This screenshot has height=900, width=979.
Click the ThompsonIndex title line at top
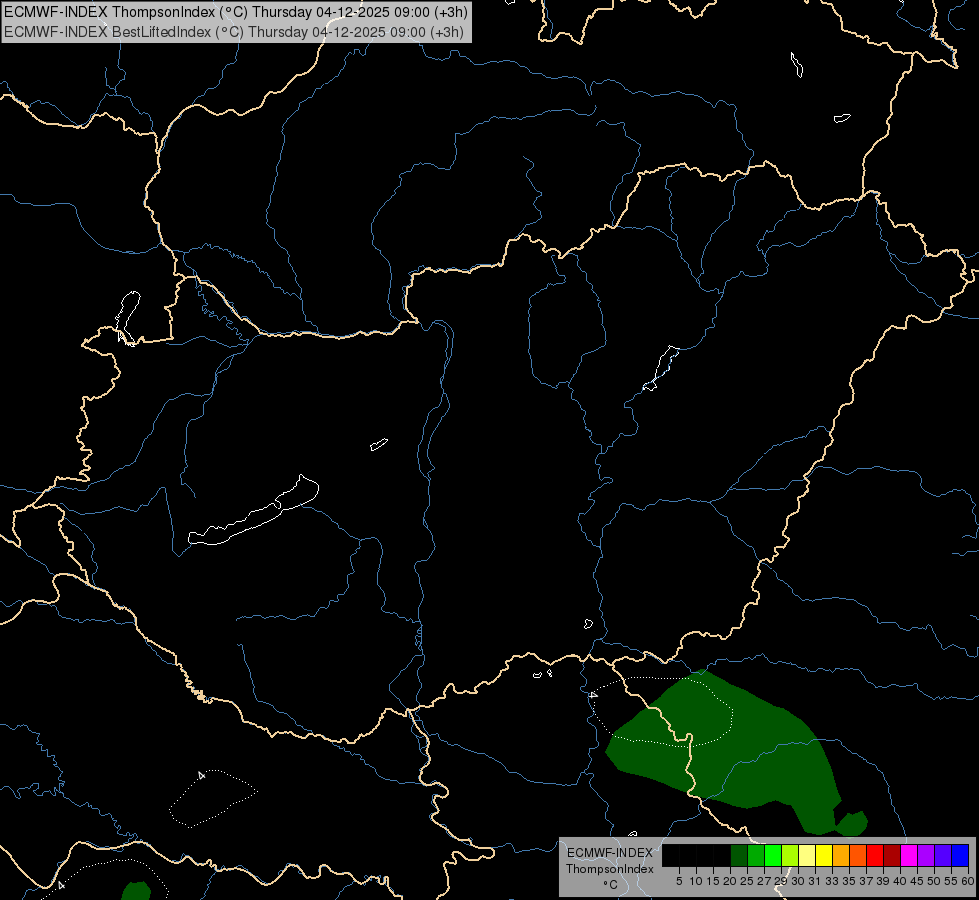[235, 12]
